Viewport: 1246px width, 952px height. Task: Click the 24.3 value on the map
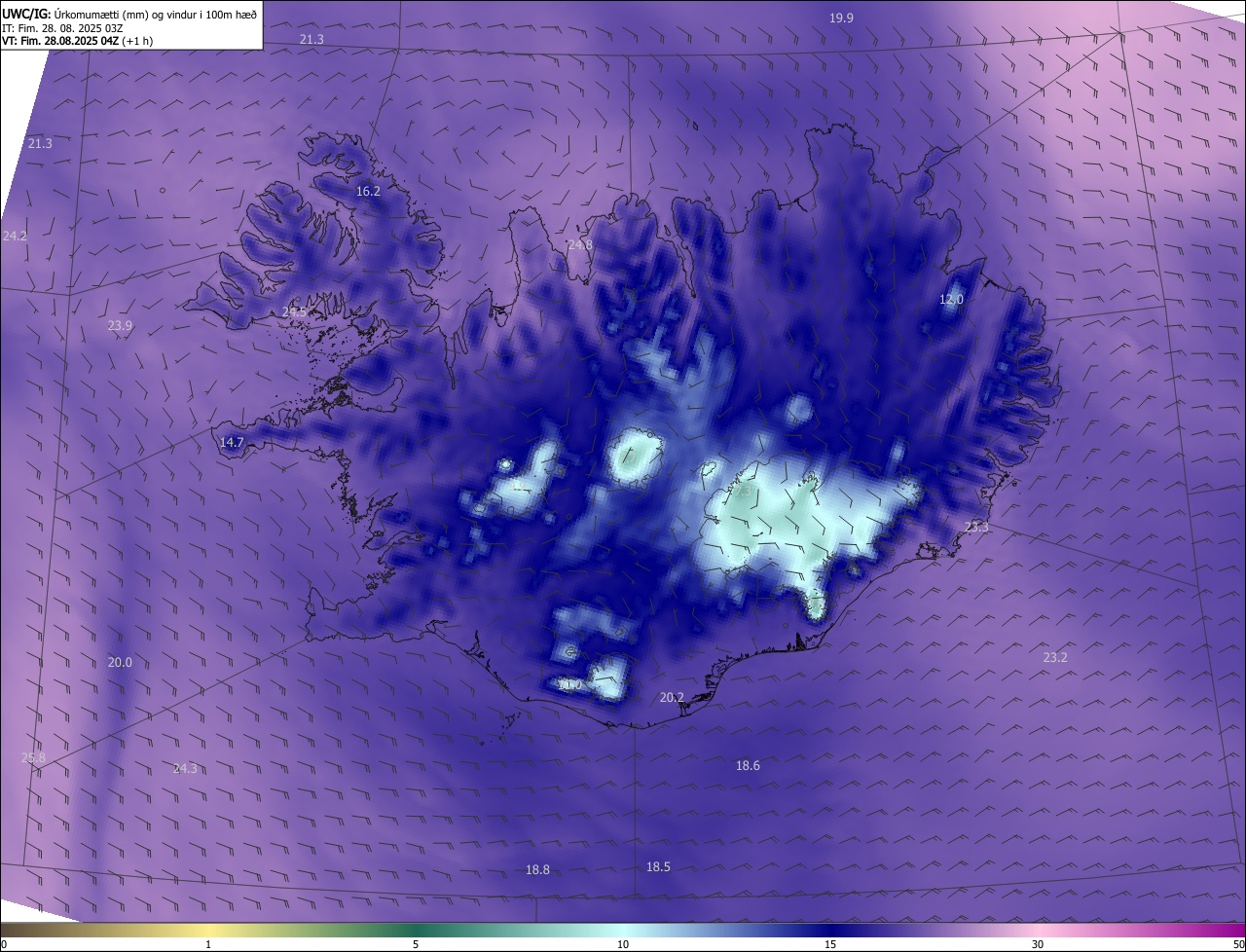(x=185, y=768)
